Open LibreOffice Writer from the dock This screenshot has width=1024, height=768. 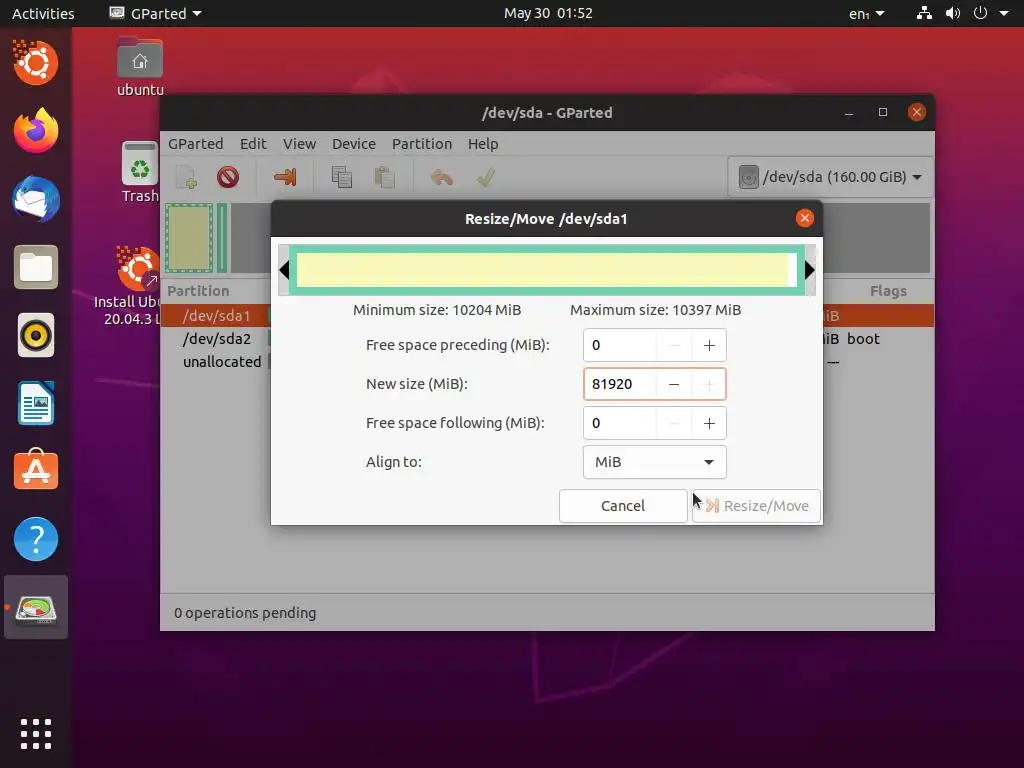pos(36,403)
